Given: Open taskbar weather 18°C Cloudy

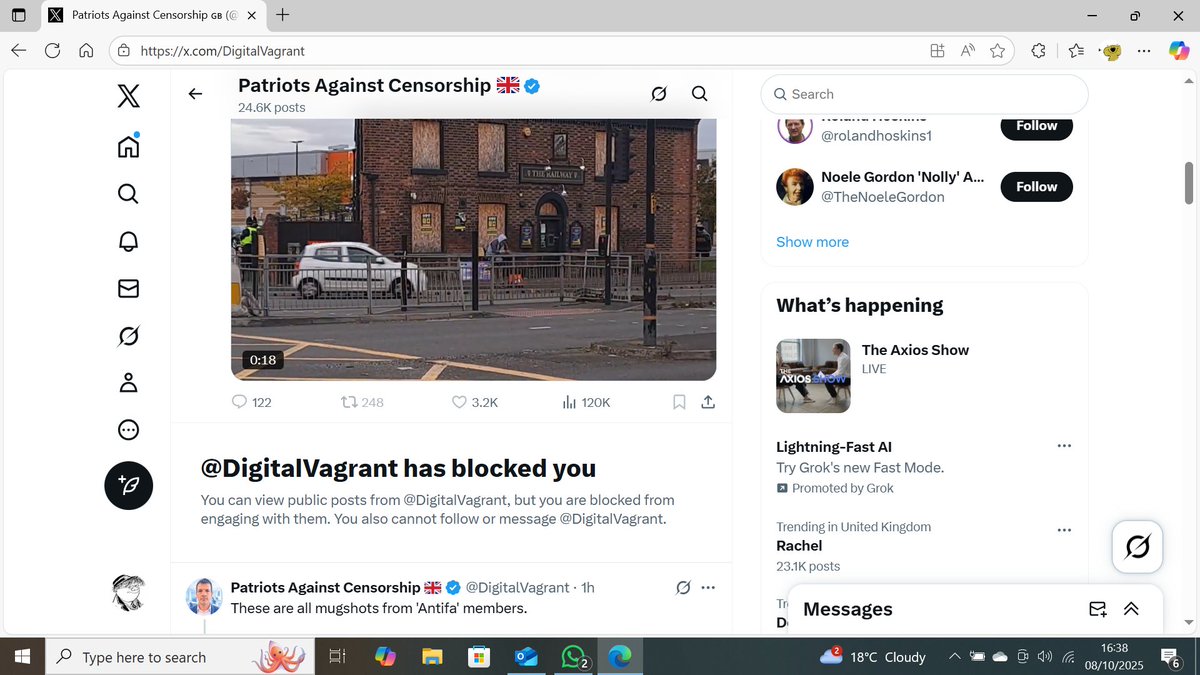Looking at the screenshot, I should 873,657.
